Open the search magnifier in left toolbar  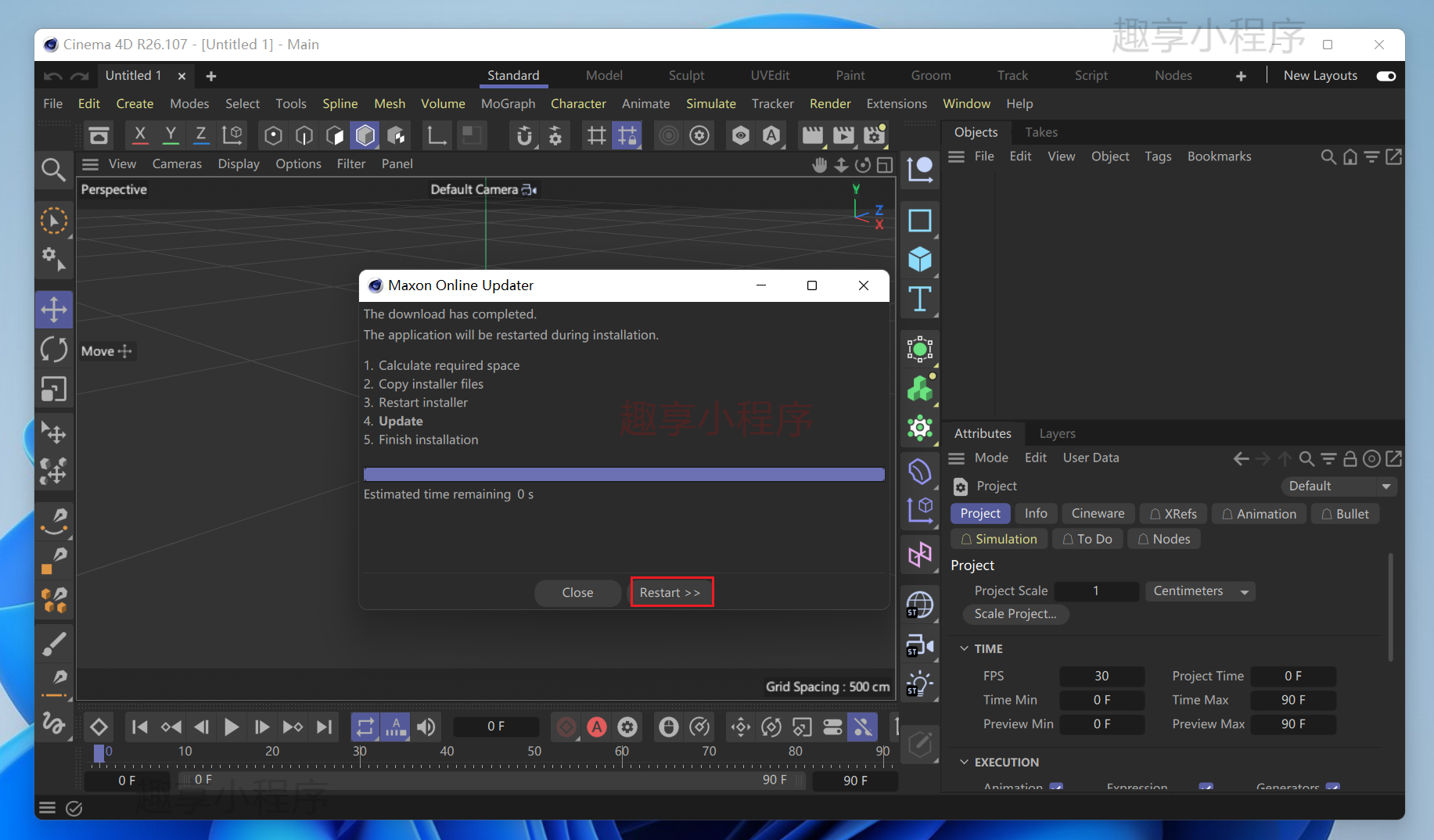53,170
